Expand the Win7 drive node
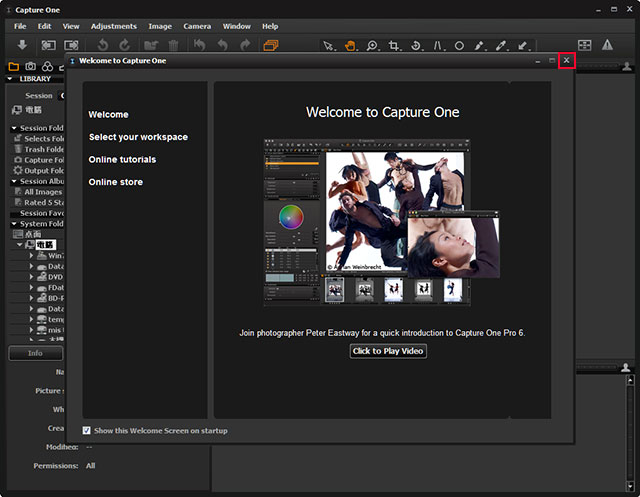Image resolution: width=640 pixels, height=497 pixels. (x=31, y=255)
